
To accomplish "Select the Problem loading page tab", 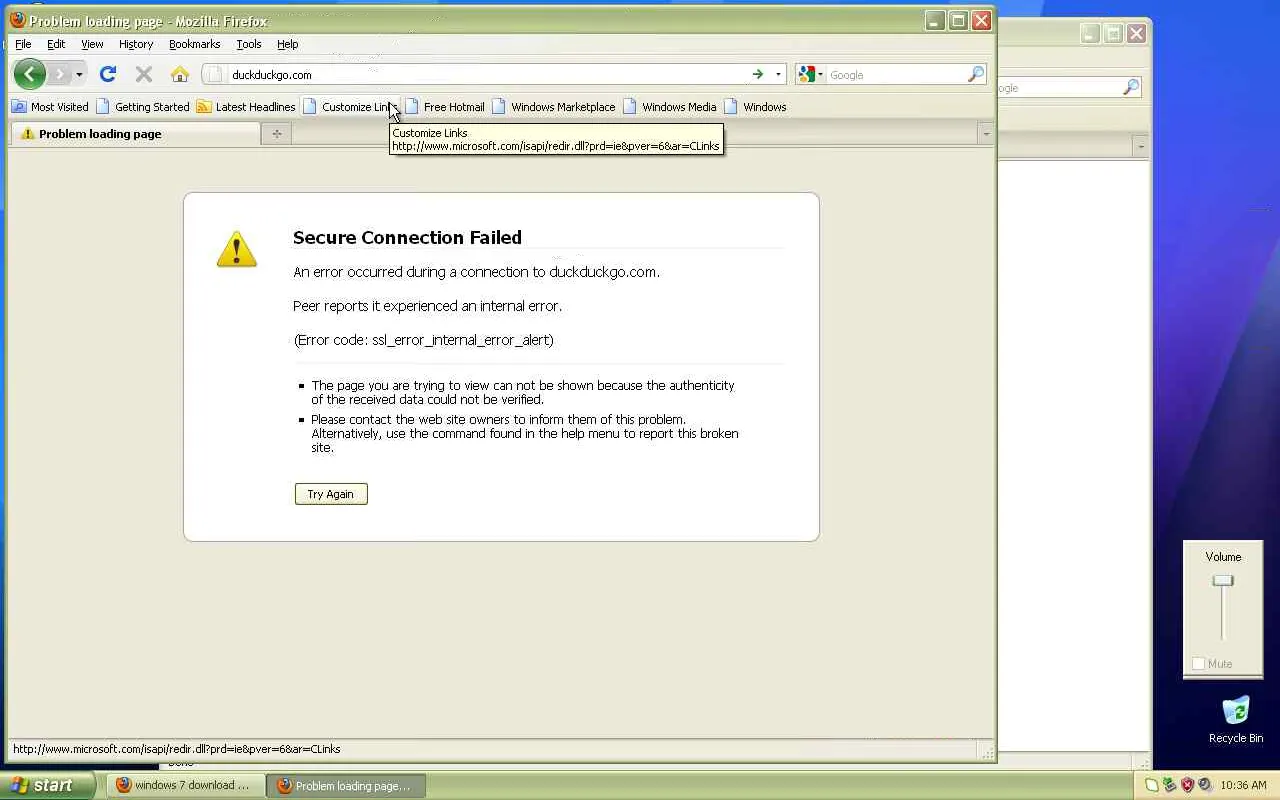I will tap(135, 133).
